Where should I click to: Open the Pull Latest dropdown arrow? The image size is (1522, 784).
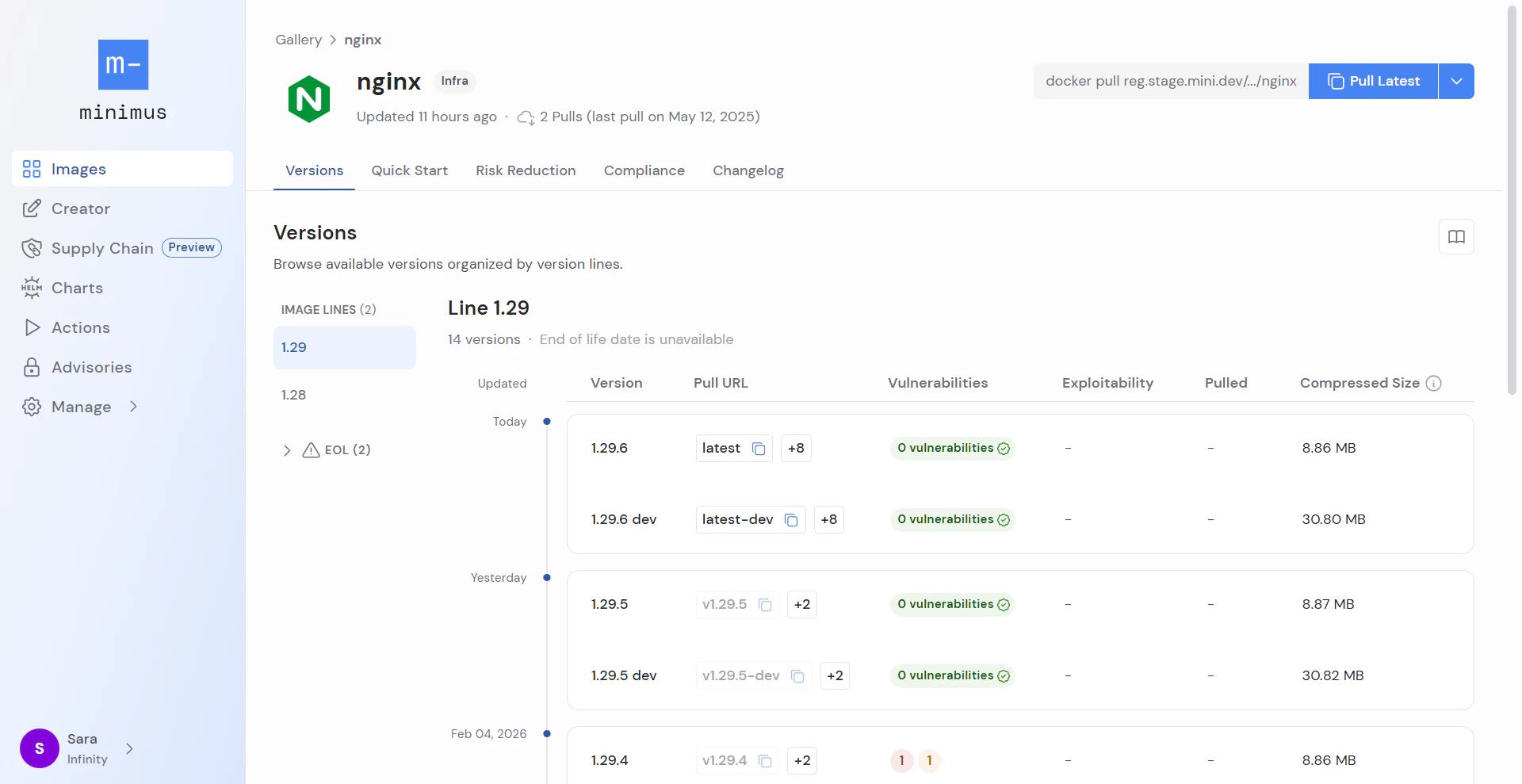[1455, 81]
